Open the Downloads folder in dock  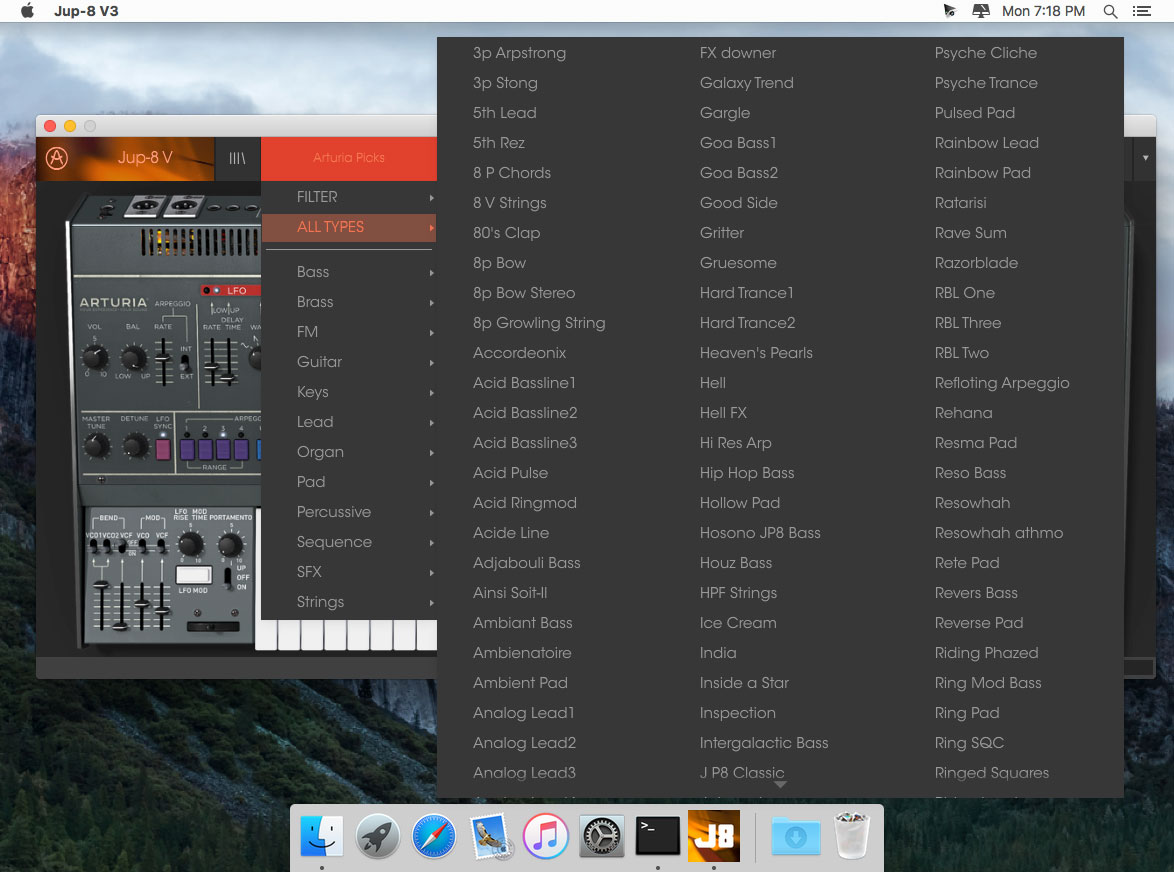(x=796, y=835)
